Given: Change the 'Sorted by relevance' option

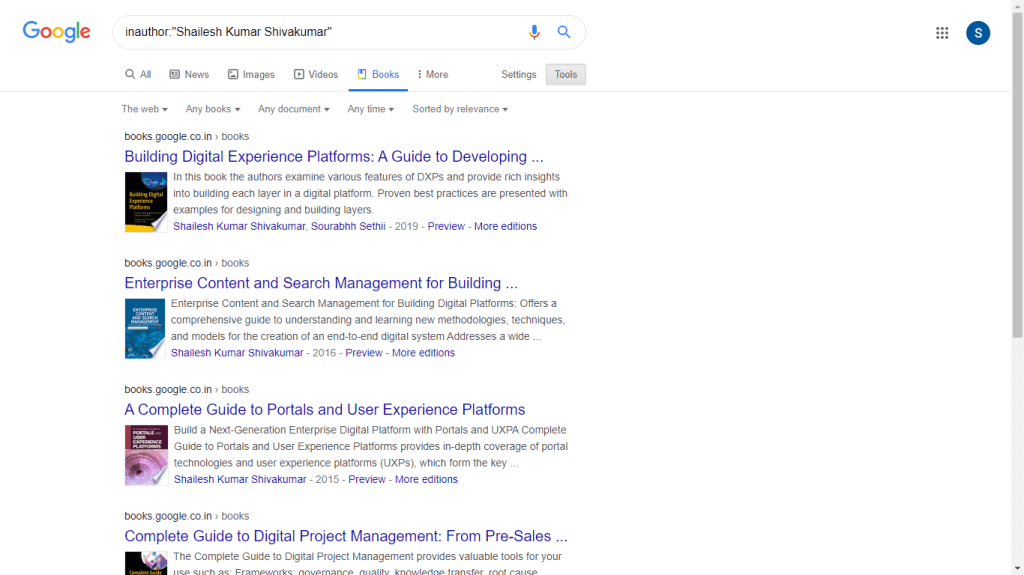Looking at the screenshot, I should pos(460,109).
